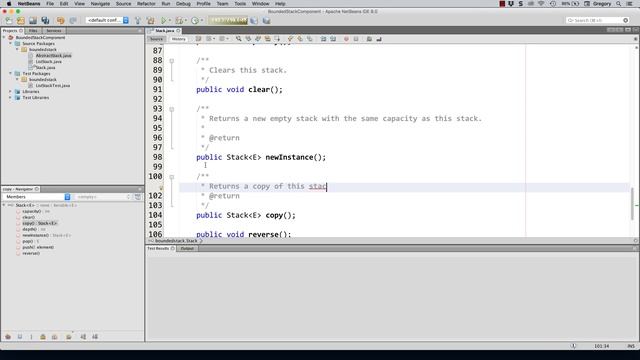Viewport: 640px width, 360px height.
Task: Open the Navigate menu
Action: (100, 4)
